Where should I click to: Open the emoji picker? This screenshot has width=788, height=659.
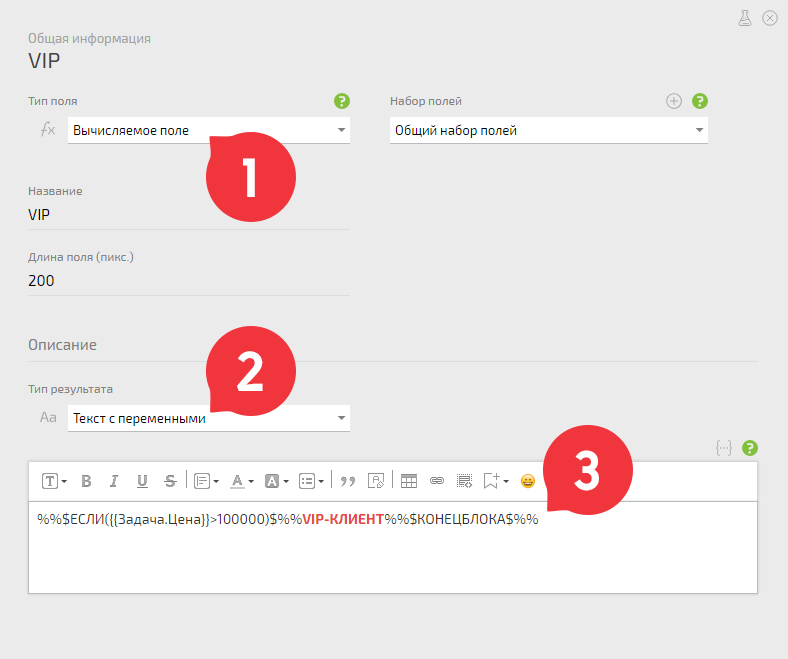click(528, 481)
